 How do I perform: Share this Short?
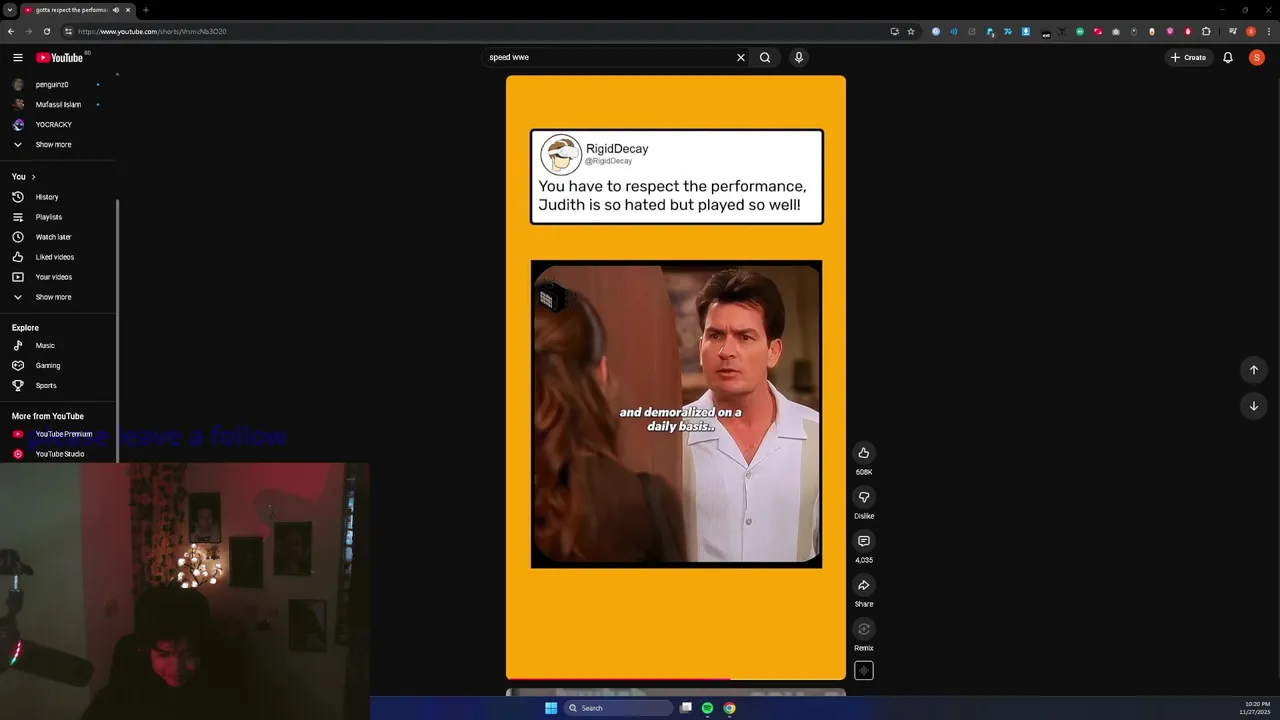click(x=864, y=585)
